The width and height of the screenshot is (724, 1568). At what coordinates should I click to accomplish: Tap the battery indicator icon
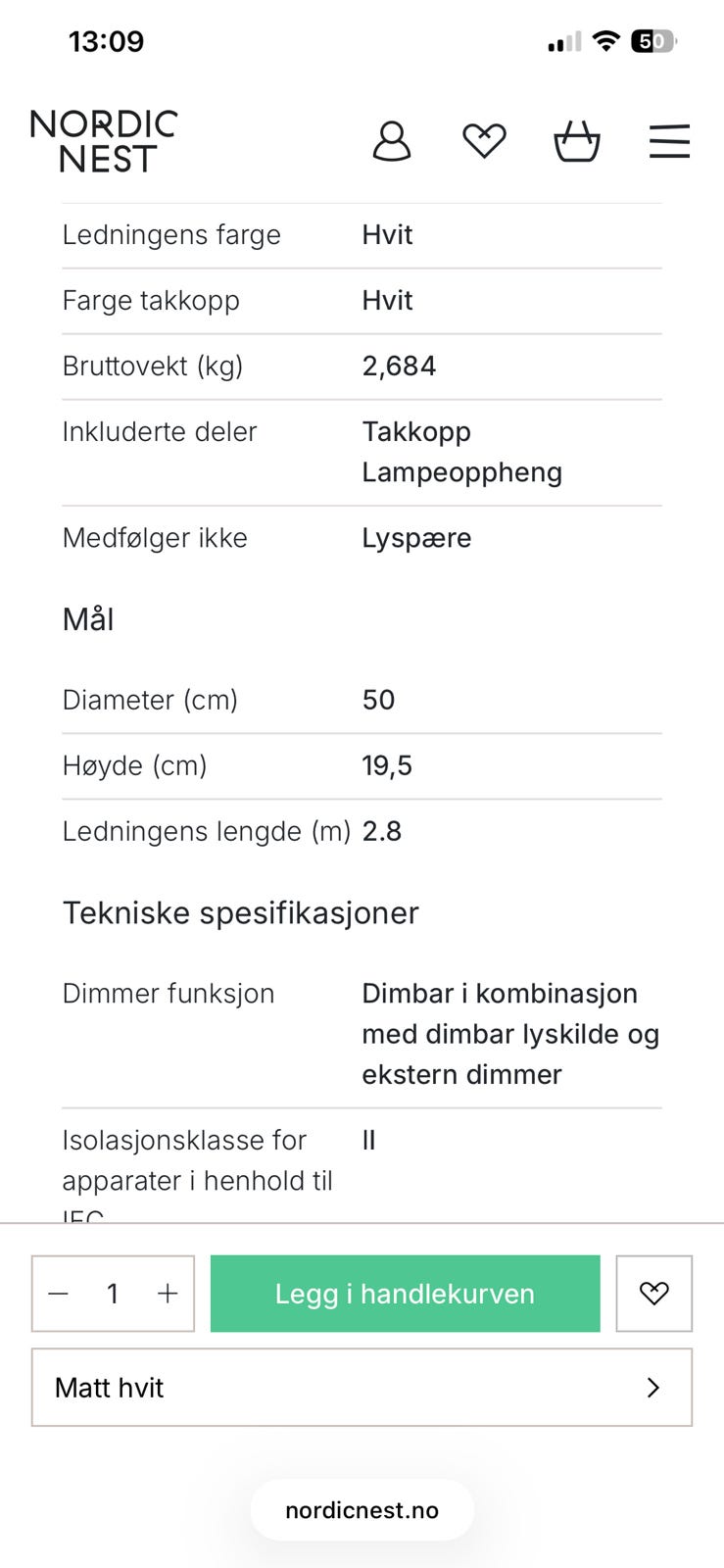[x=653, y=41]
